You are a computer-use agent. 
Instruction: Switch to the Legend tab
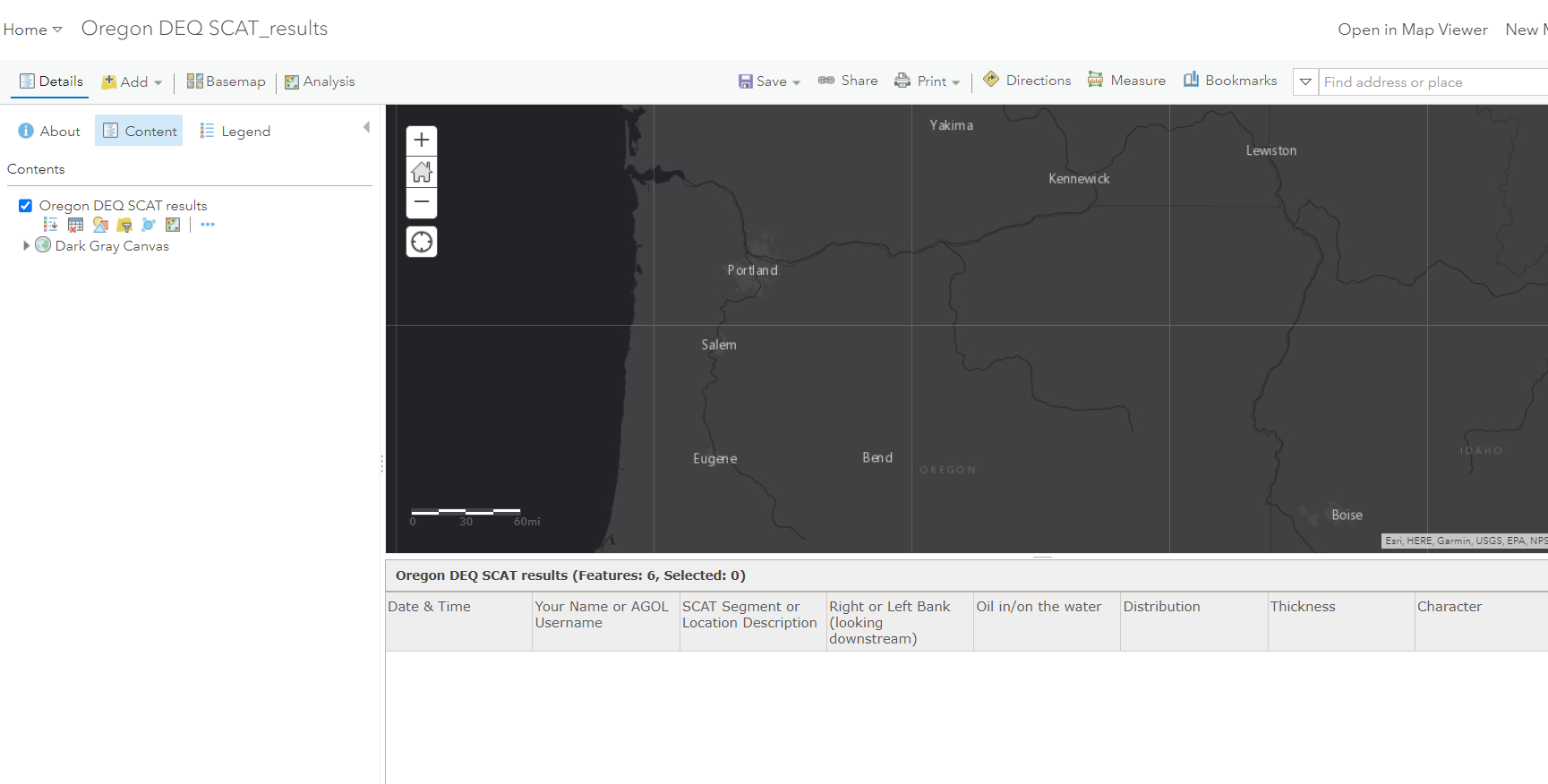pyautogui.click(x=235, y=132)
